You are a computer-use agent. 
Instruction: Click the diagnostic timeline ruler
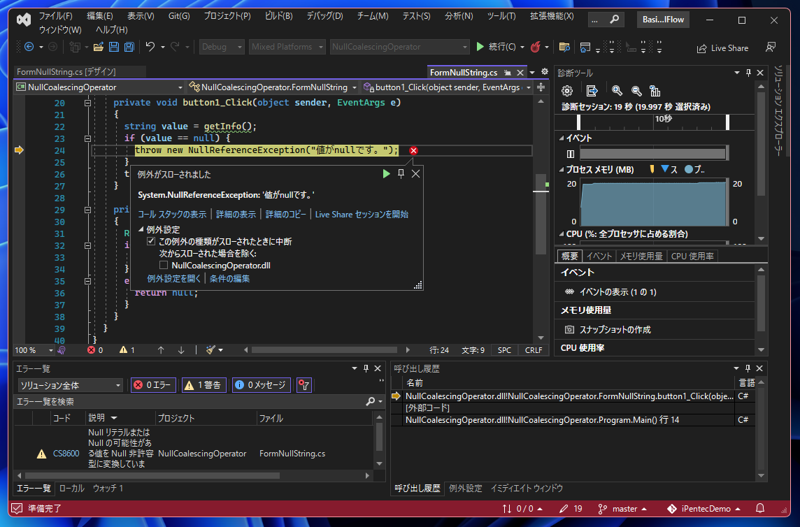tap(654, 122)
